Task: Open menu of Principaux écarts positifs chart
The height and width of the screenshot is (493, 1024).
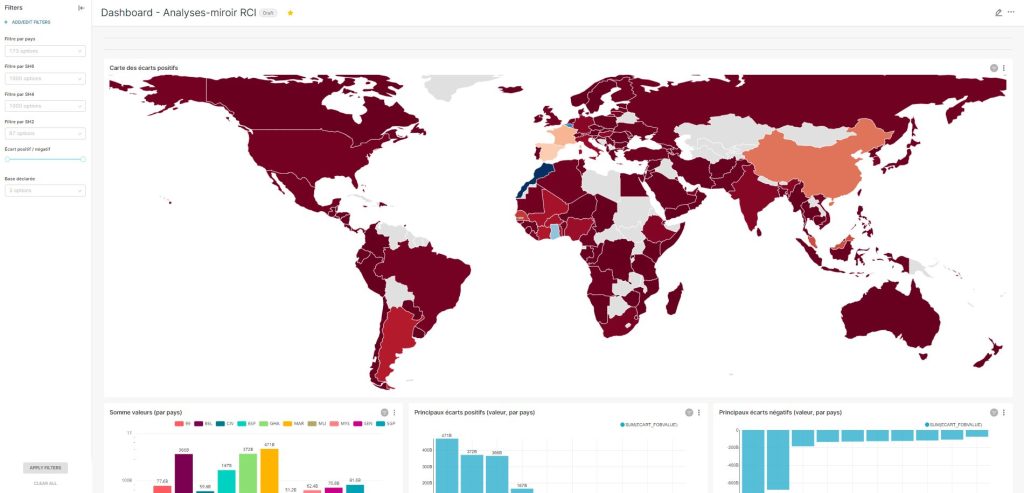Action: pyautogui.click(x=699, y=413)
